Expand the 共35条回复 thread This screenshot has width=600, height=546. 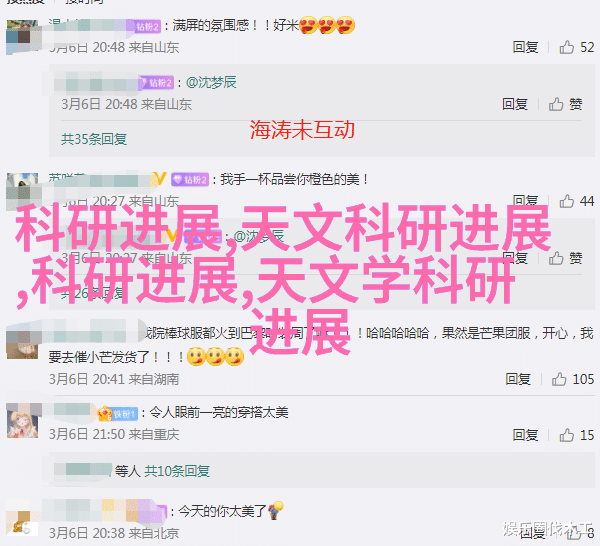(94, 139)
